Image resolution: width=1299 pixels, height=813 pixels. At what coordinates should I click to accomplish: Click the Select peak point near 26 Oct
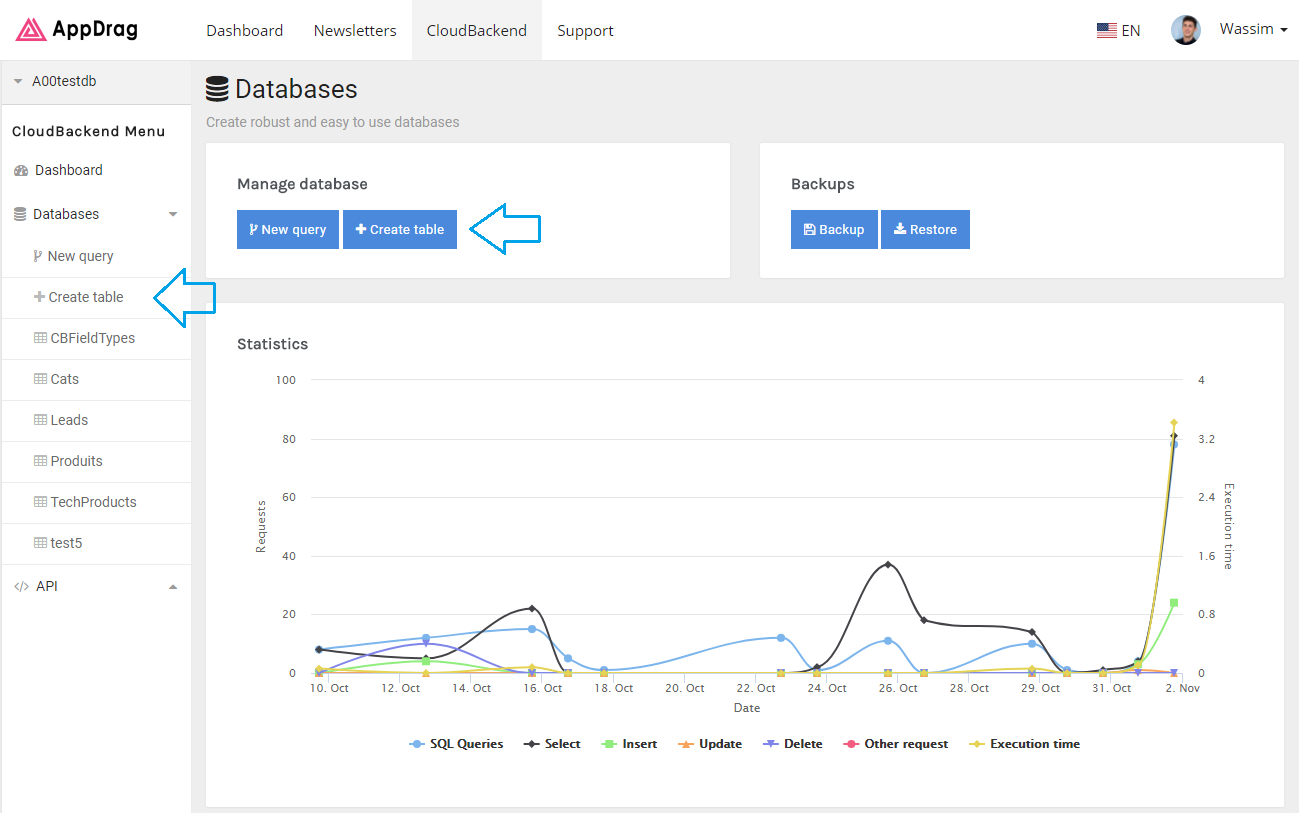pyautogui.click(x=888, y=564)
